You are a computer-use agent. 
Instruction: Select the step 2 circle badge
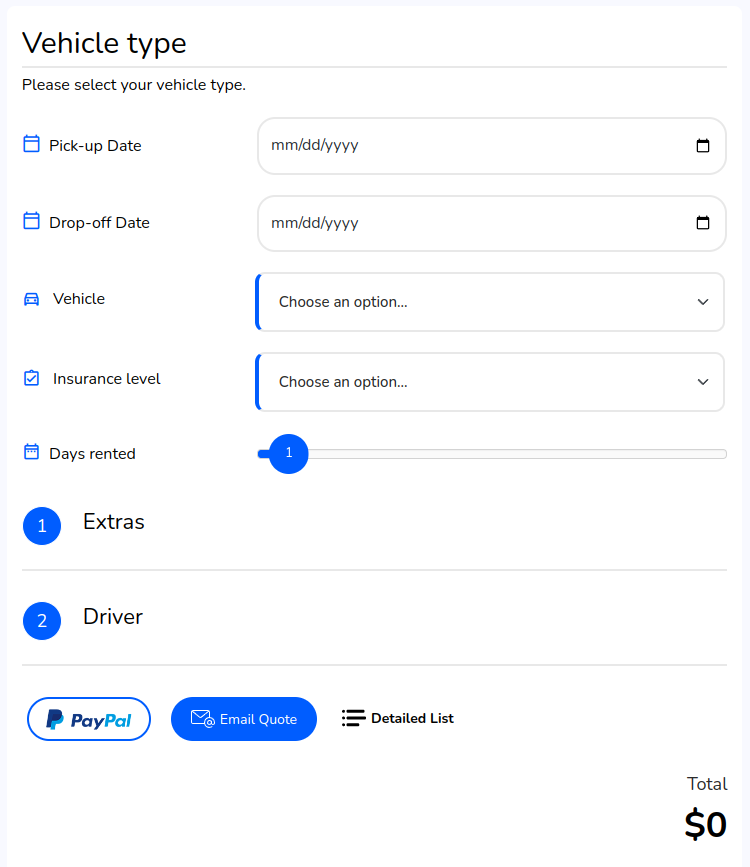pos(42,621)
